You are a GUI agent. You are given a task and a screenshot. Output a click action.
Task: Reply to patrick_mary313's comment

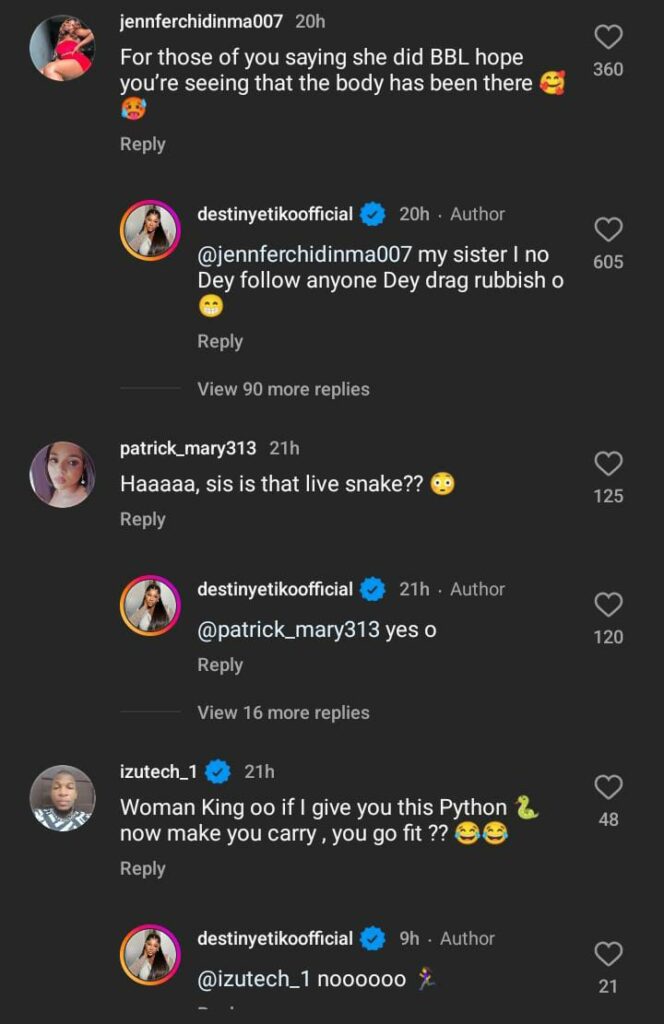tap(142, 519)
